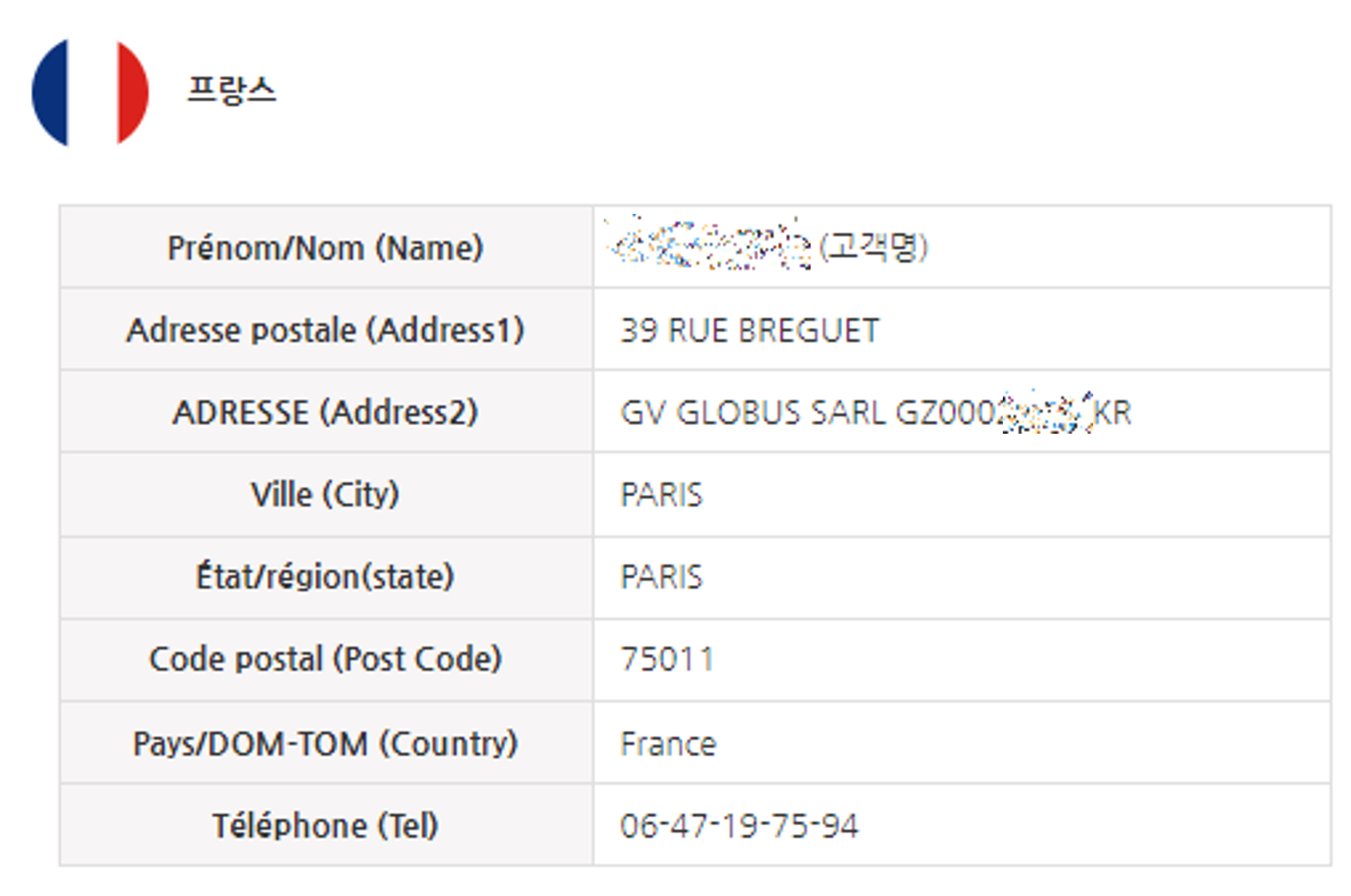Select the GV GLOBUS SARL address value
This screenshot has height=896, width=1351.
pyautogui.click(x=876, y=412)
